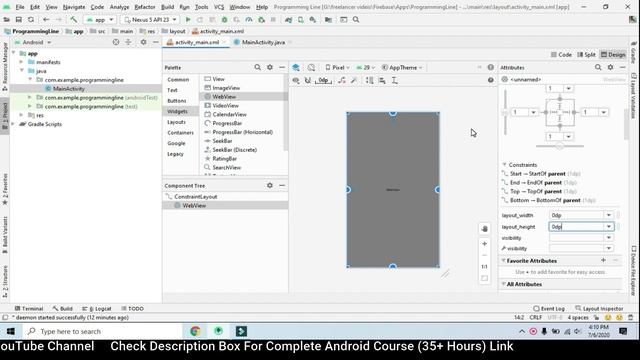The width and height of the screenshot is (640, 360).
Task: Click the Debug app bug icon
Action: 224,20
